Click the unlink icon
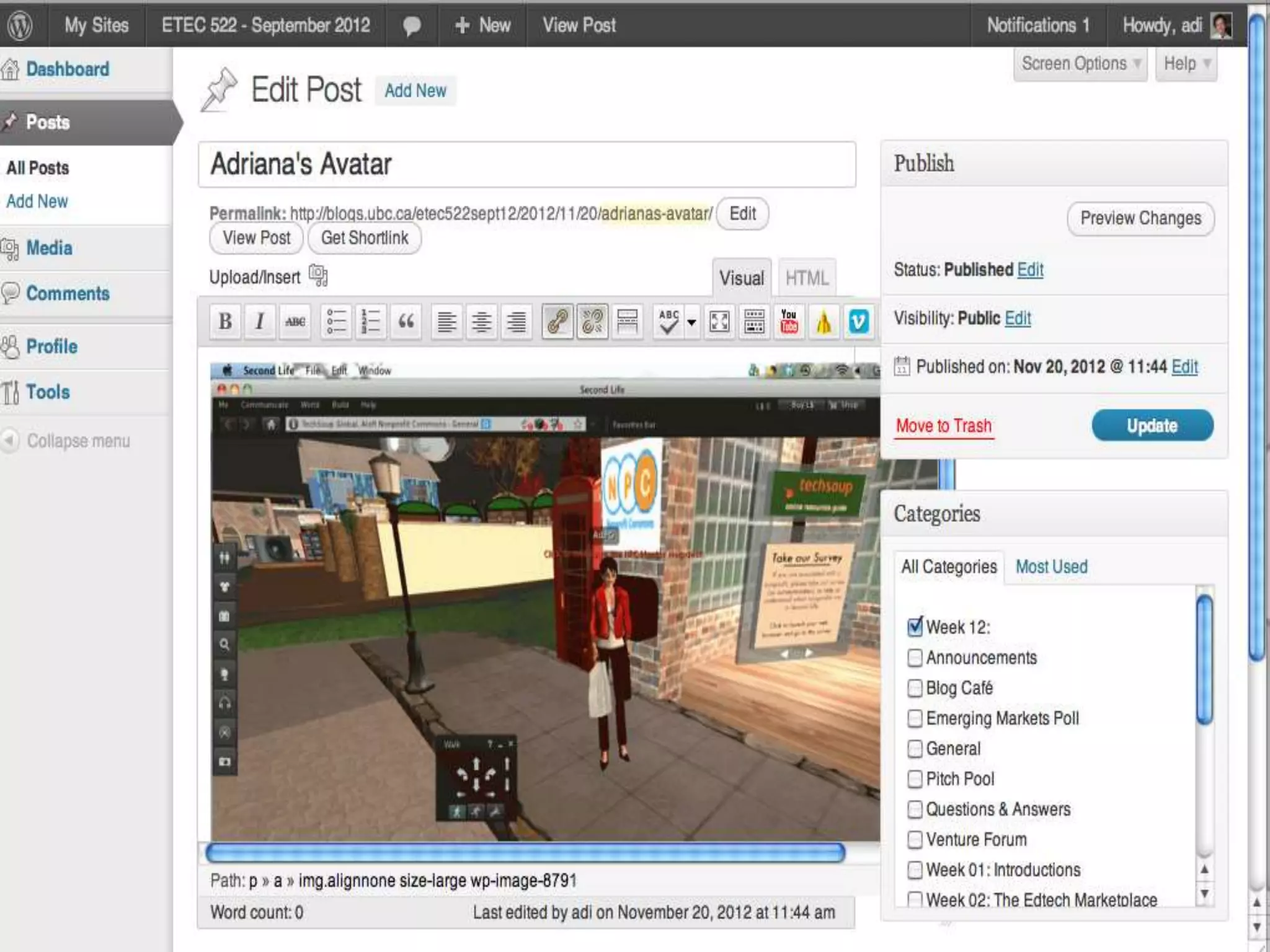Viewport: 1270px width, 952px height. click(592, 321)
